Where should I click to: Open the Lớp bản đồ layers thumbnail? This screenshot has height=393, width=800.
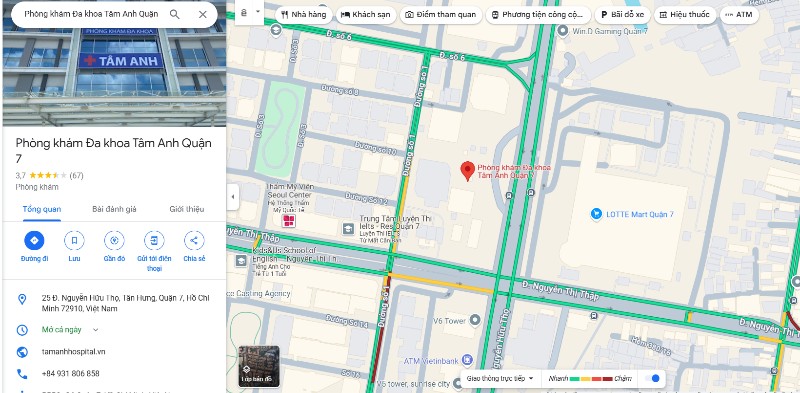coord(259,366)
